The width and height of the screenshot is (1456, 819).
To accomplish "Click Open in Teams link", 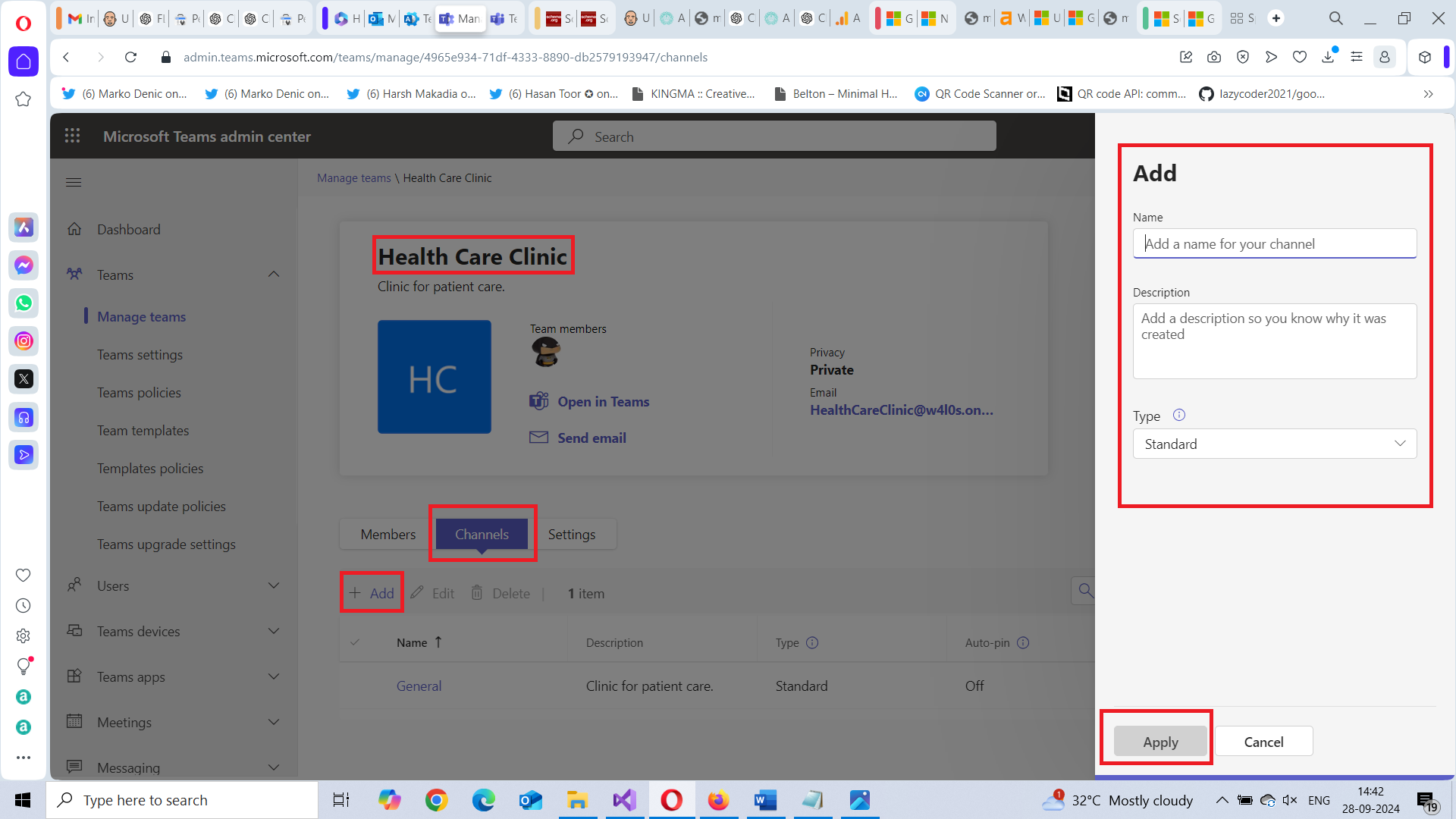I will (x=590, y=401).
